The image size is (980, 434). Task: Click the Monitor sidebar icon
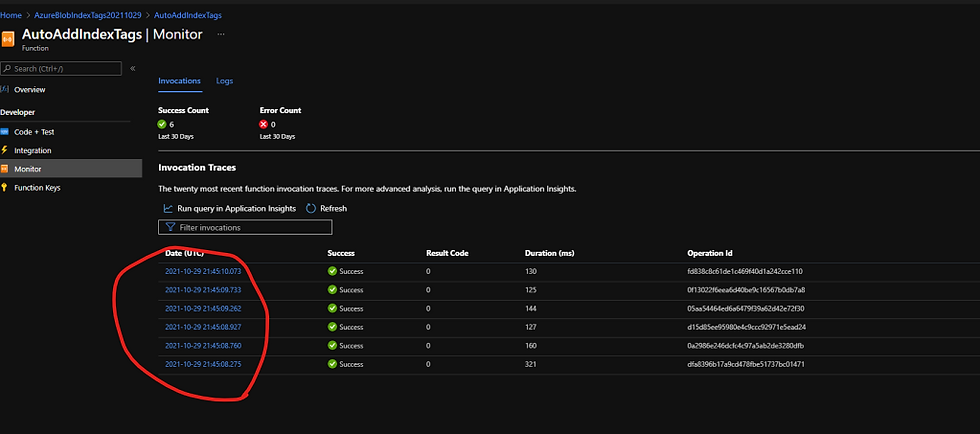click(5, 169)
